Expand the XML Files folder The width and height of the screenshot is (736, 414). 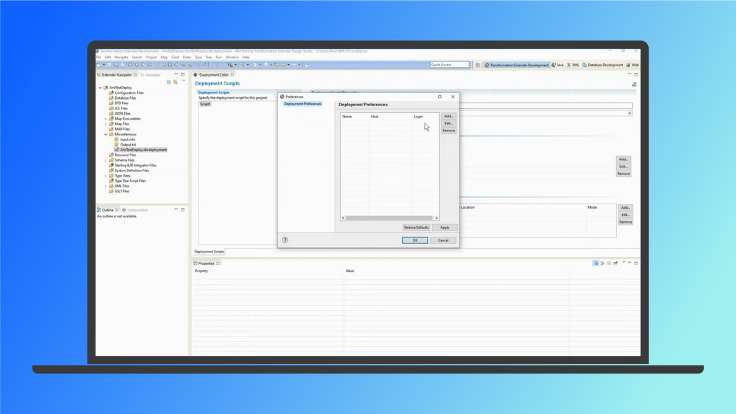coord(106,186)
